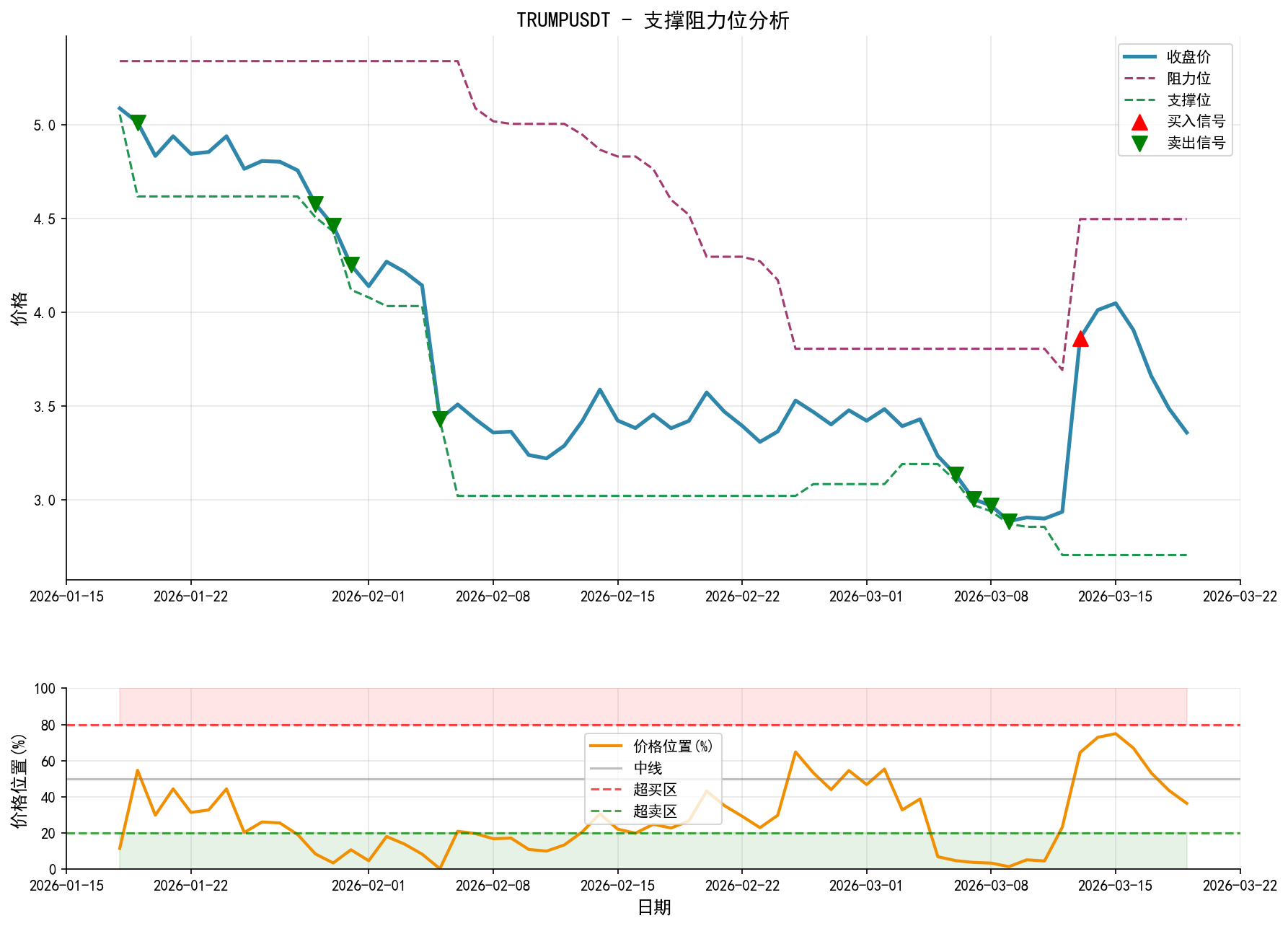
Task: Click the 中线 entry in the lower legend
Action: click(648, 768)
